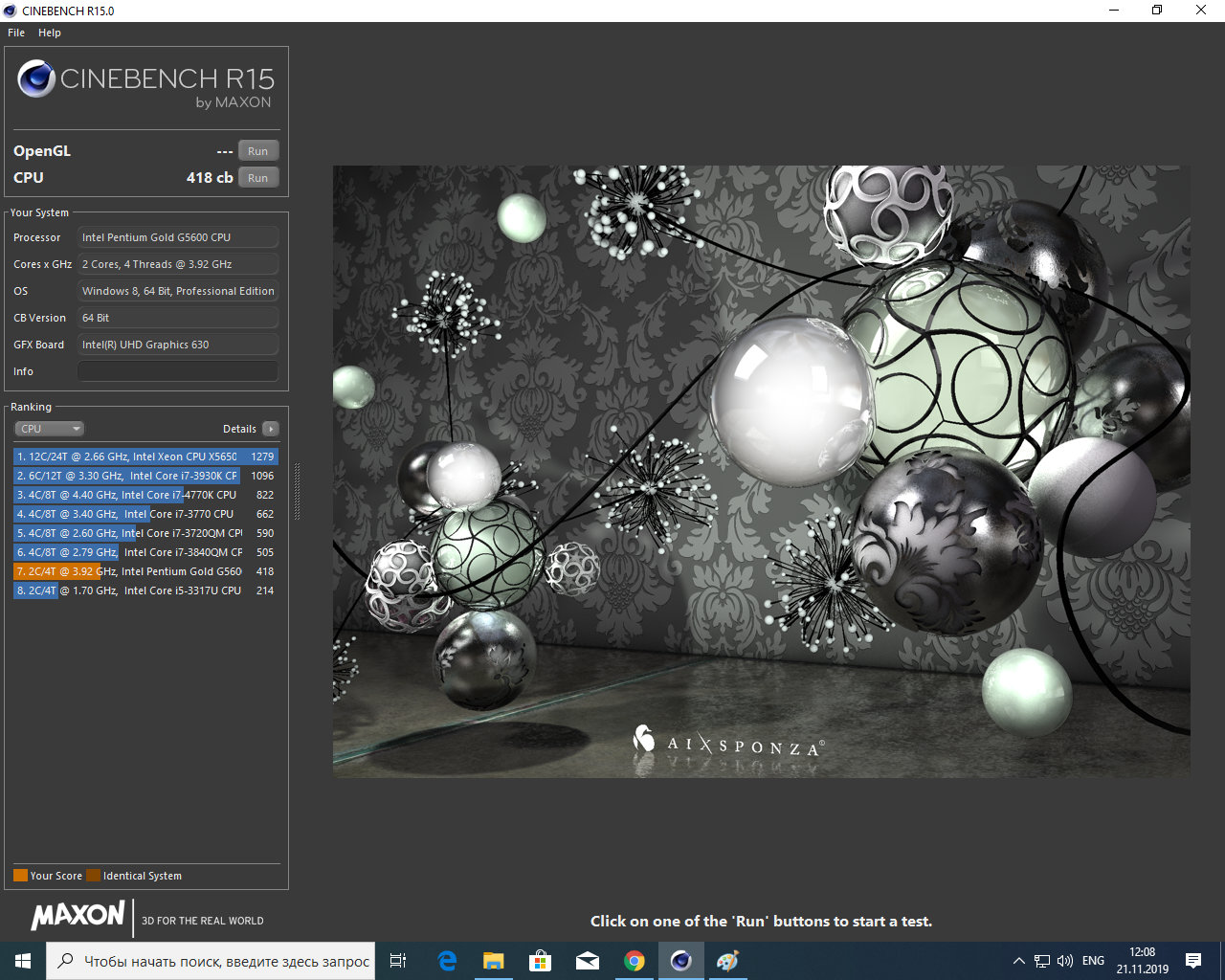Click the Cinebench R15 logo icon

[36, 78]
